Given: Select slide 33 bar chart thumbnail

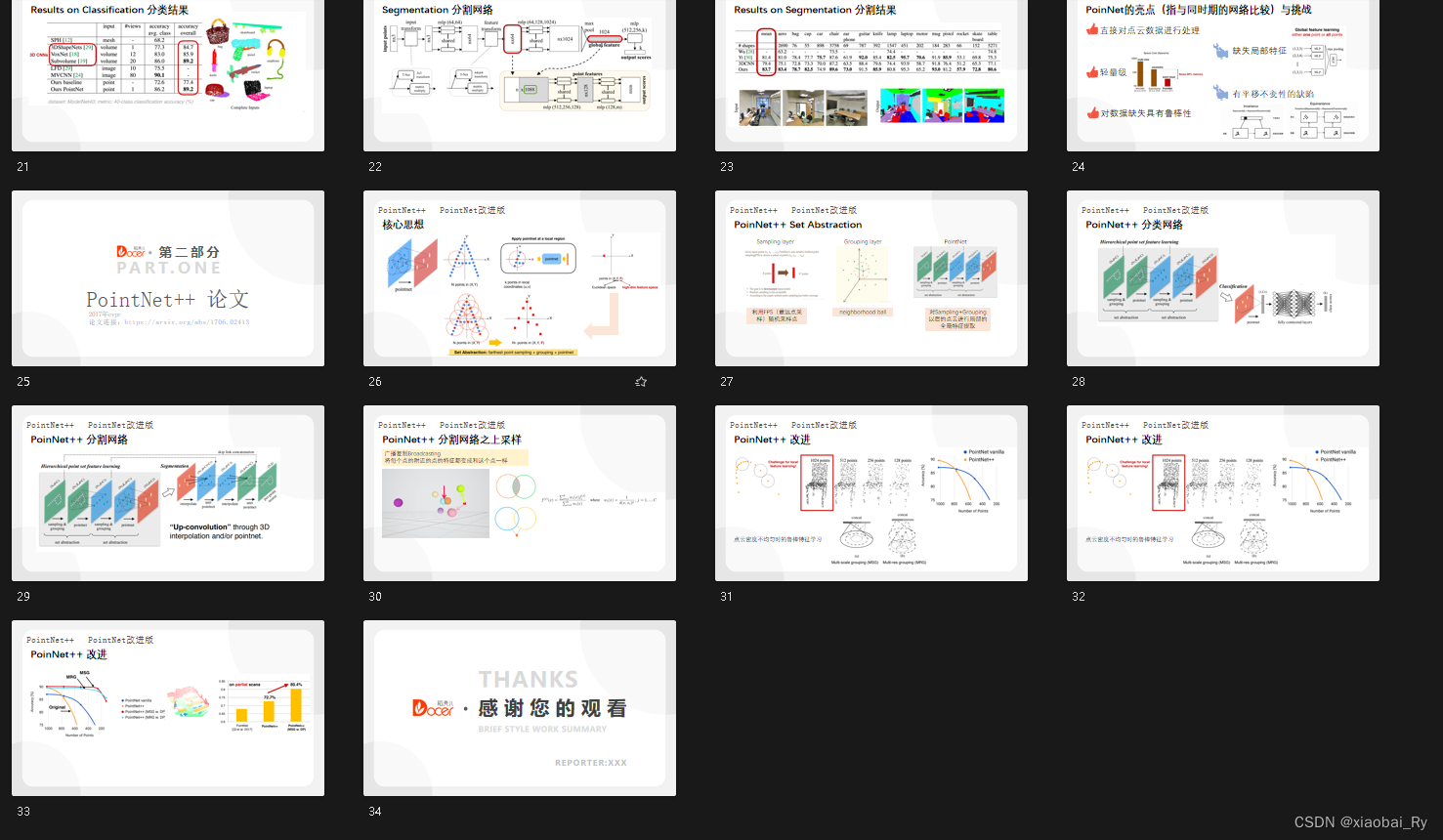Looking at the screenshot, I should click(168, 708).
